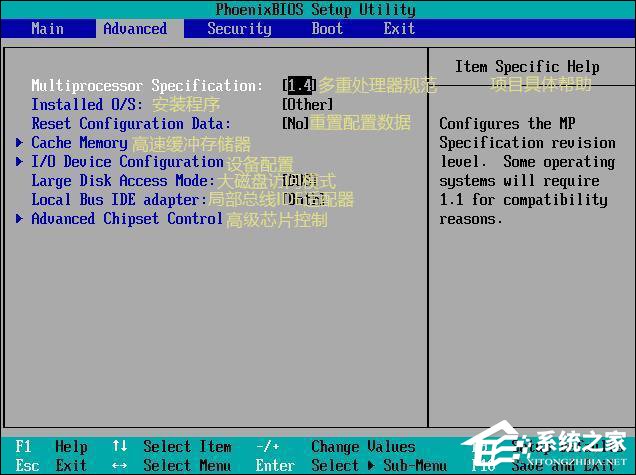Click the Item Specific Help heading

click(527, 67)
